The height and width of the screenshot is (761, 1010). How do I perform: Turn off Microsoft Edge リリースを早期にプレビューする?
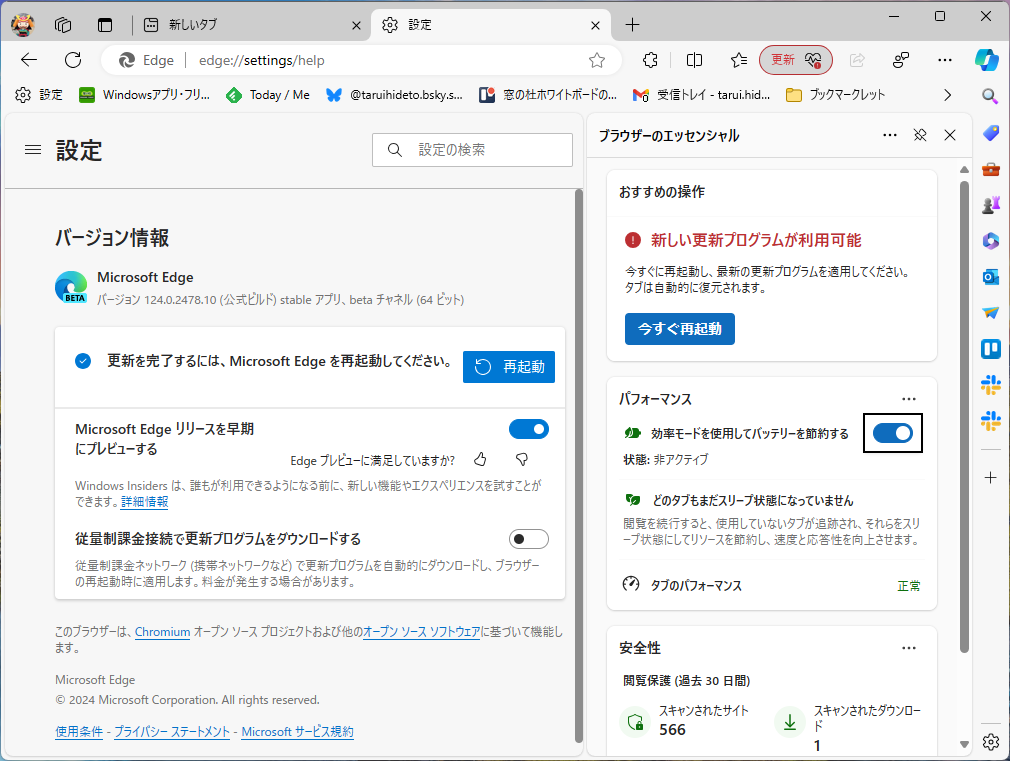[x=529, y=429]
